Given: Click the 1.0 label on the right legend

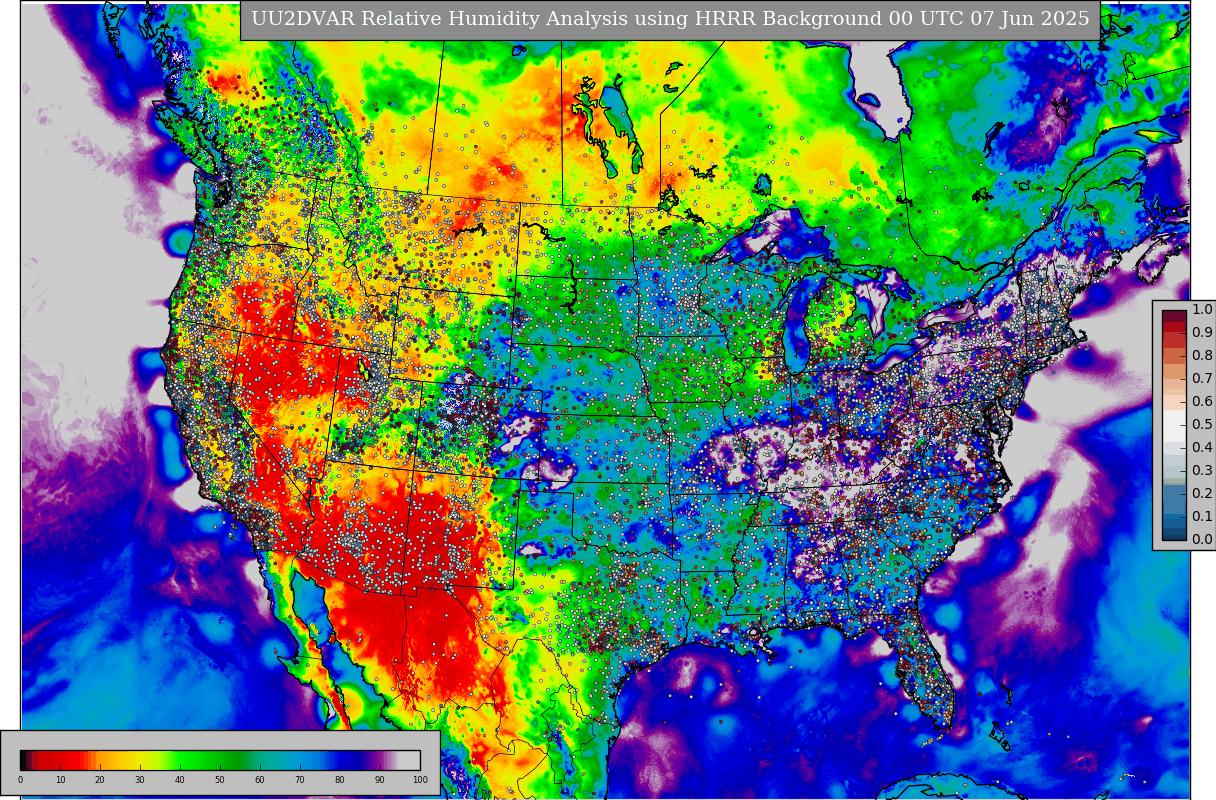Looking at the screenshot, I should pos(1202,309).
